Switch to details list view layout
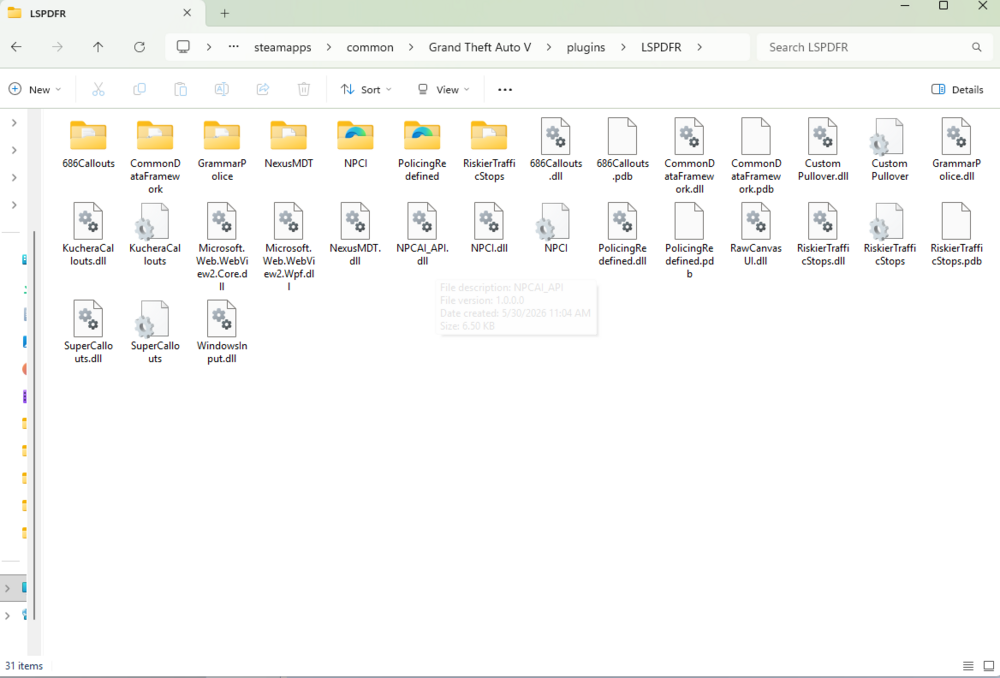Screen dimensions: 1000x678 (968, 666)
